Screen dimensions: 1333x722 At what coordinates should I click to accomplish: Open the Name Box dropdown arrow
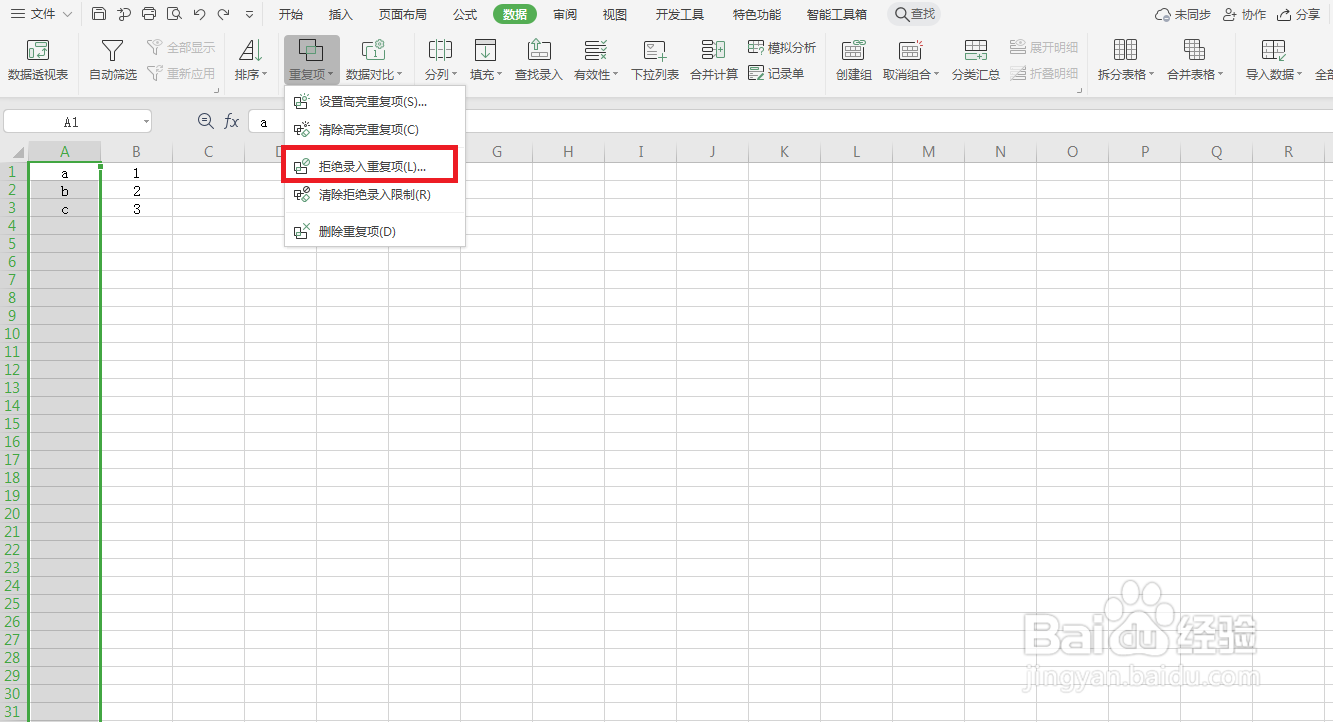pyautogui.click(x=146, y=122)
